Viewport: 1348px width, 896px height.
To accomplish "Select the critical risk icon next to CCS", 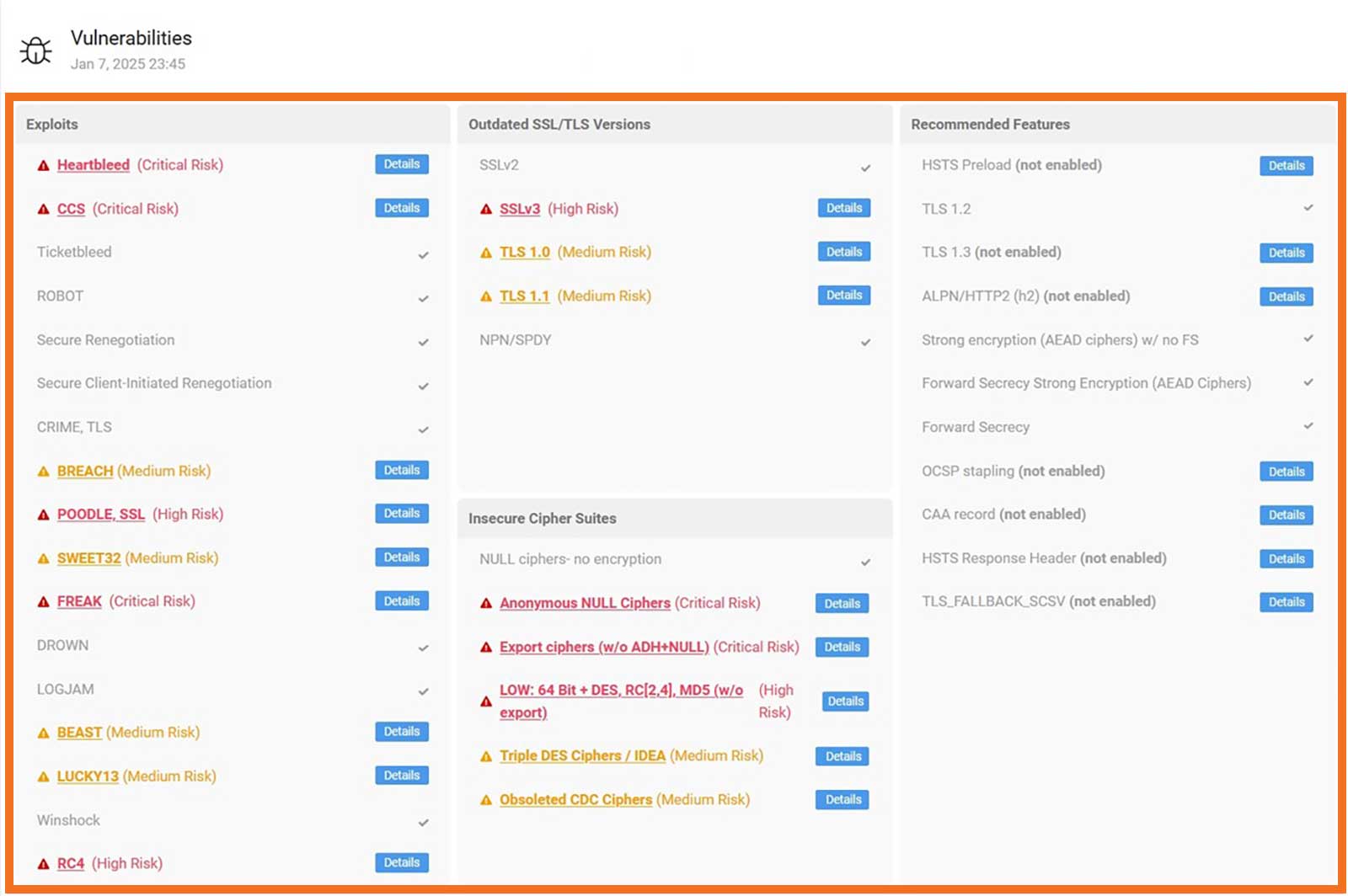I will pyautogui.click(x=42, y=209).
